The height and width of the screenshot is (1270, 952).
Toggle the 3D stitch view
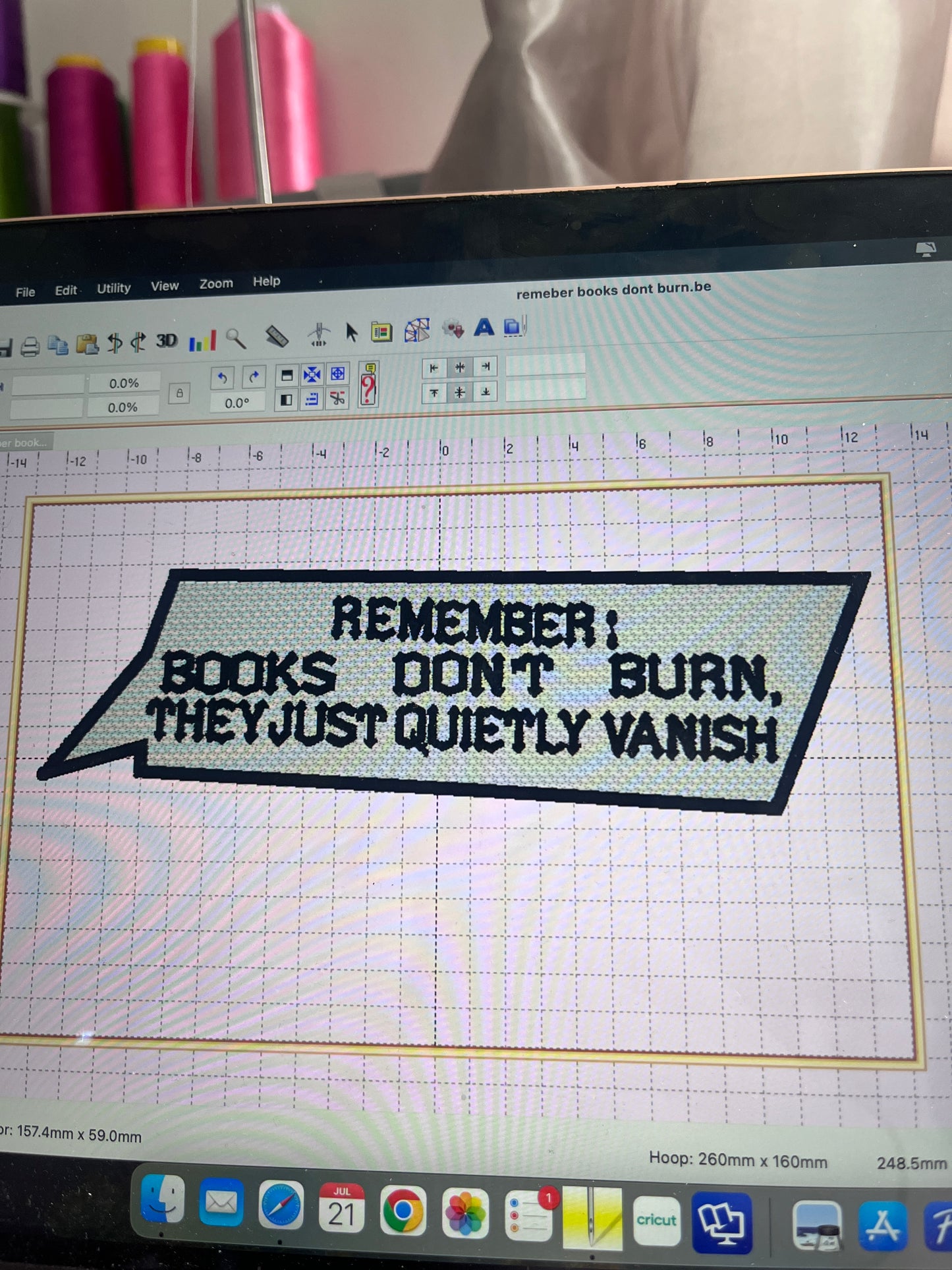pyautogui.click(x=167, y=341)
